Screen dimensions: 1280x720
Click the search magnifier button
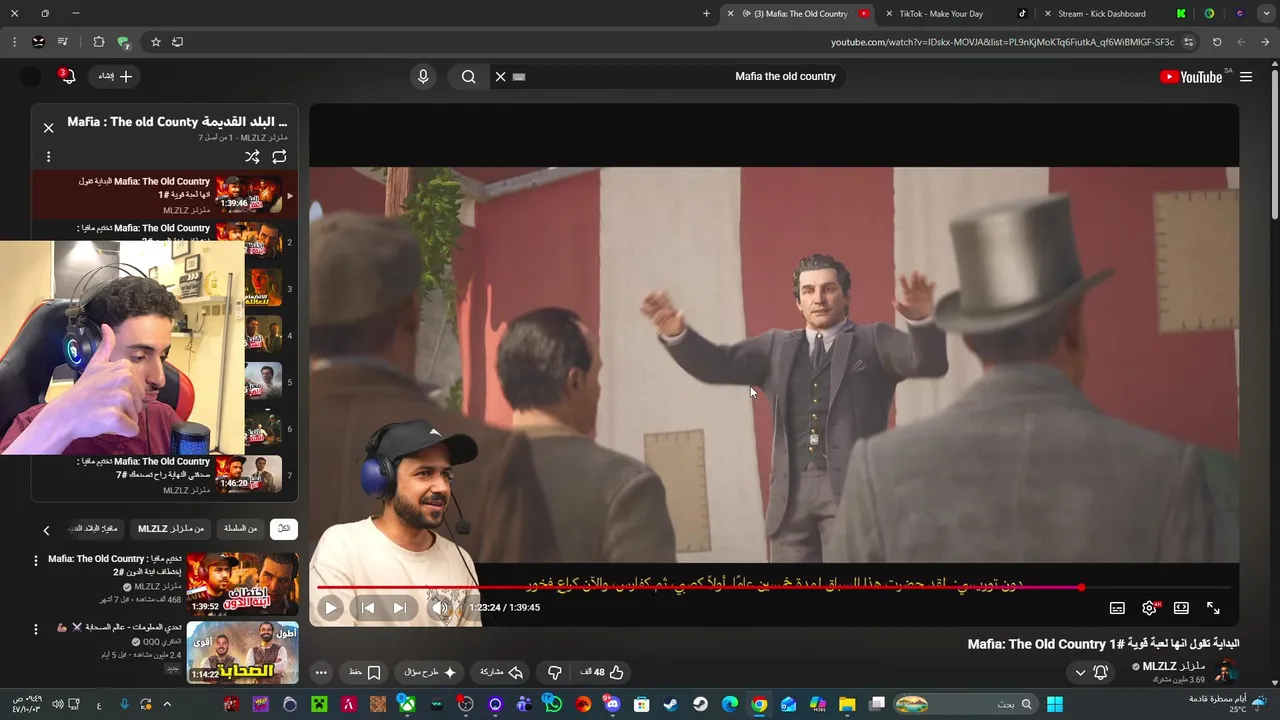(468, 76)
